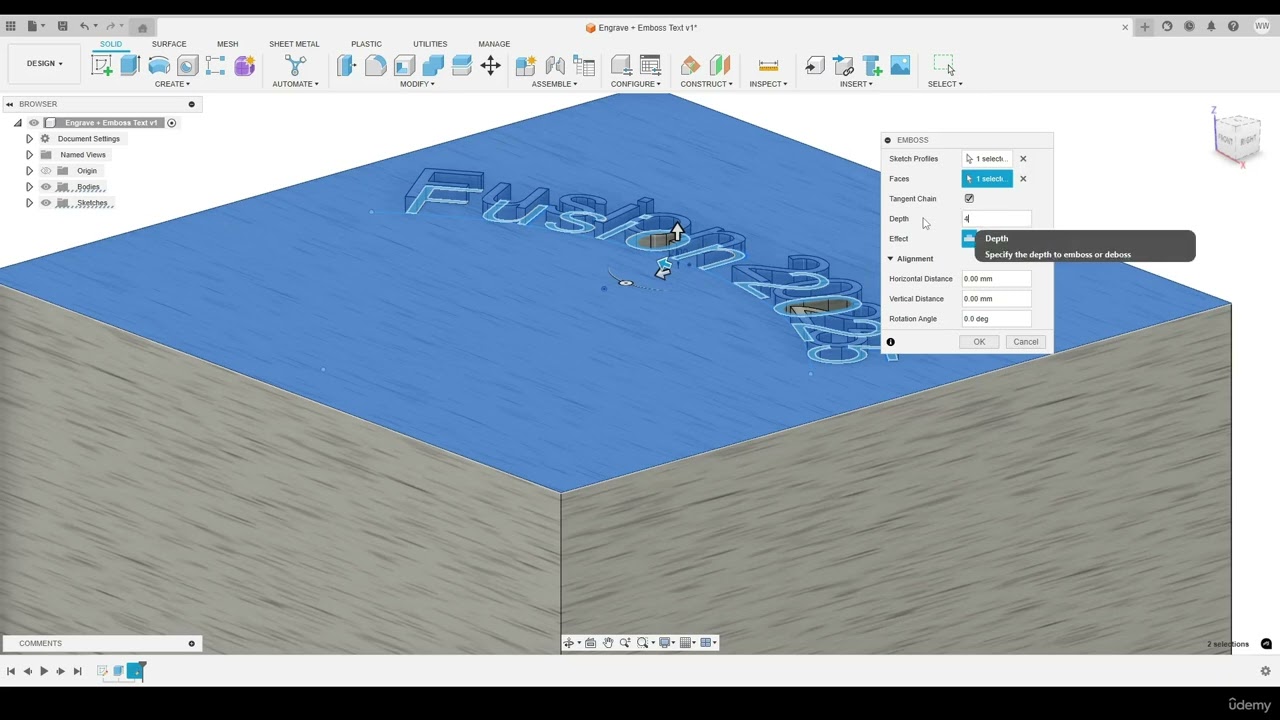Click the Insert Canvas image icon
This screenshot has height=720, width=1280.
pos(900,66)
